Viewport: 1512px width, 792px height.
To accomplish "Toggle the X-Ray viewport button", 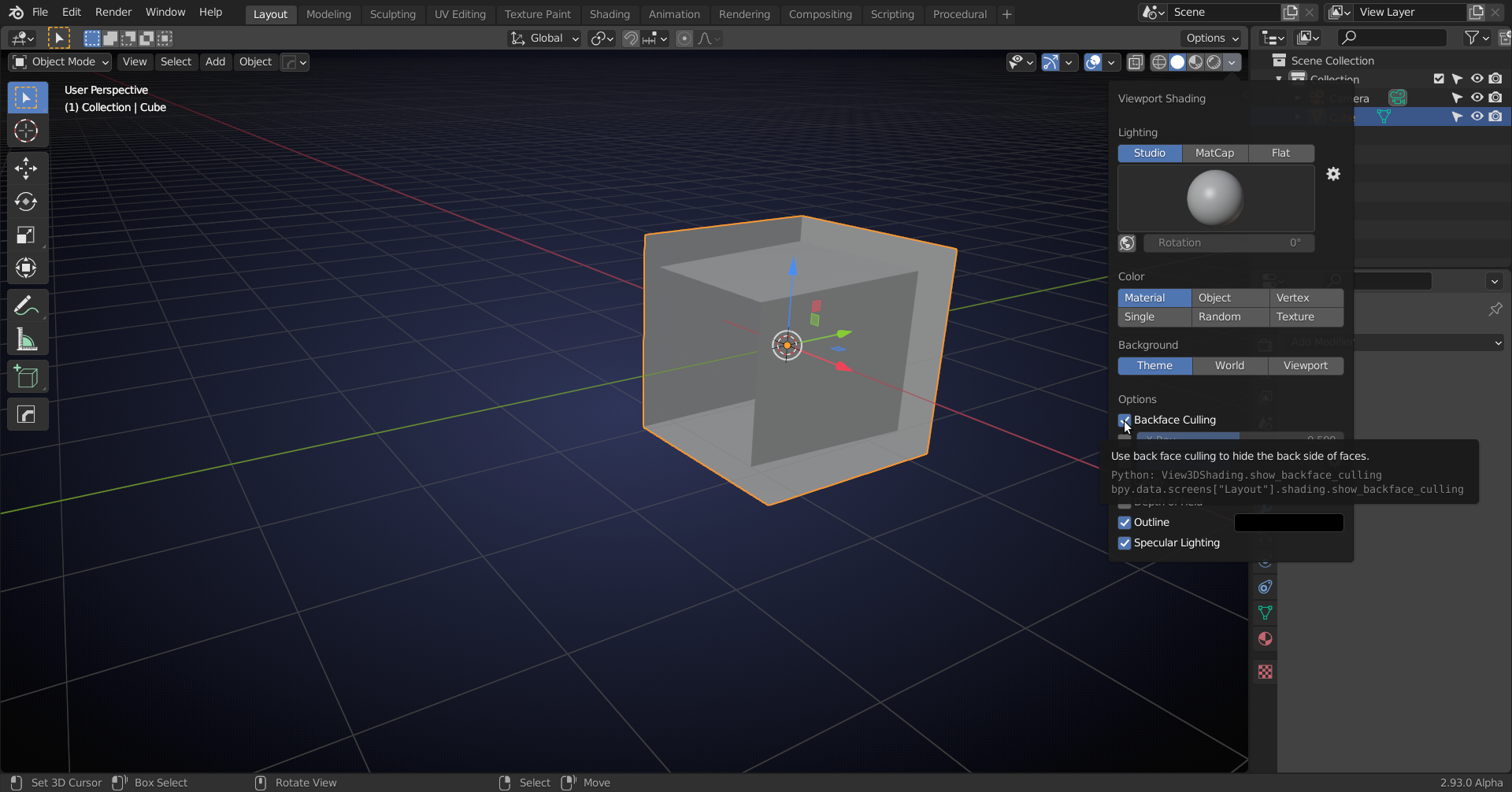I will (x=1136, y=62).
